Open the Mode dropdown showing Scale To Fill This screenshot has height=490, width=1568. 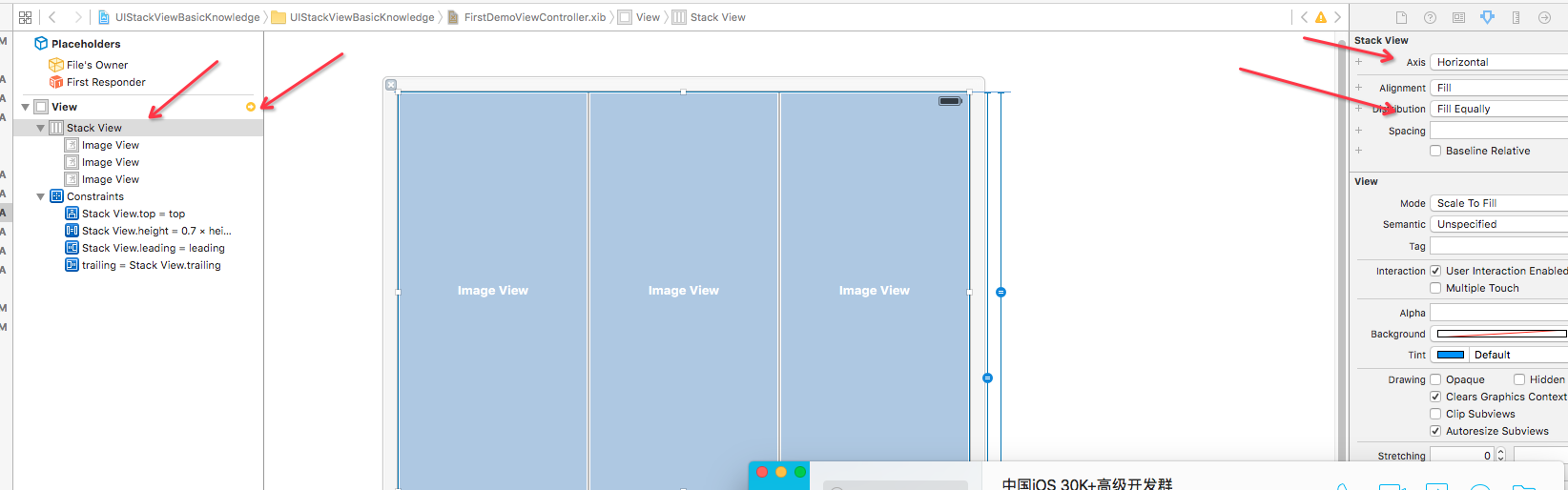[1498, 203]
